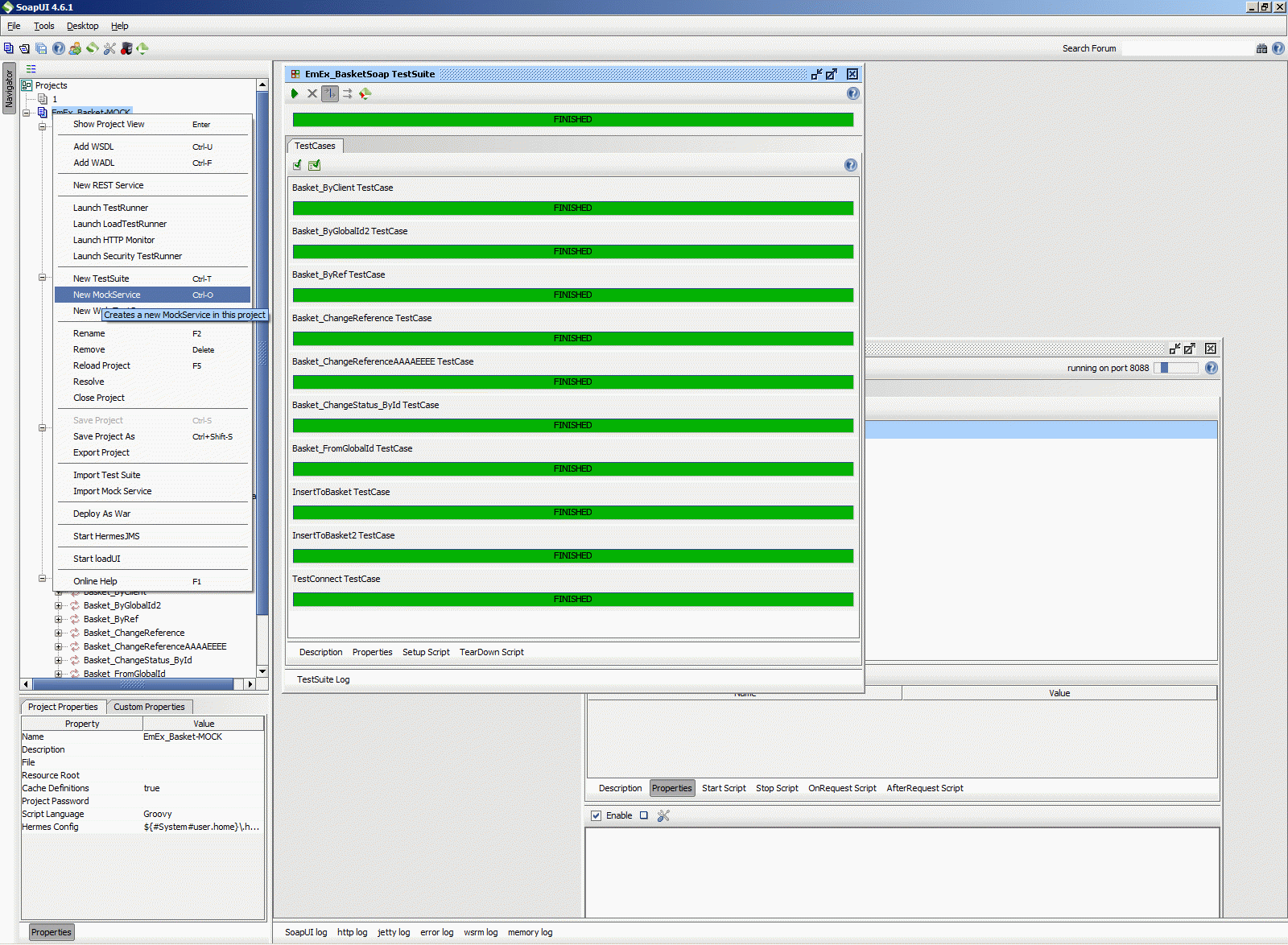This screenshot has width=1288, height=945.
Task: Click the Projects root icon in the navigator
Action: click(27, 85)
